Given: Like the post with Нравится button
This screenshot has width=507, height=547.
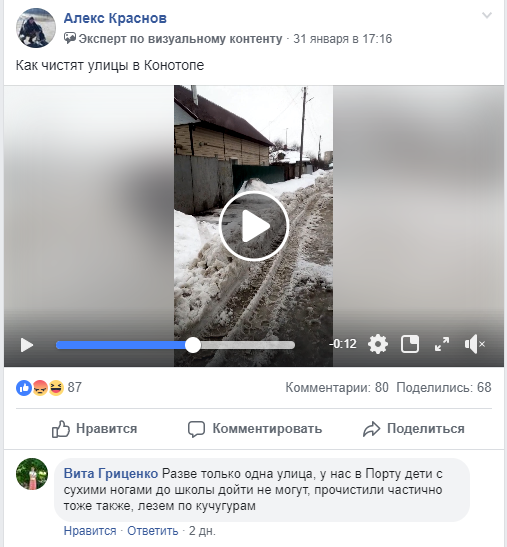Looking at the screenshot, I should point(94,429).
